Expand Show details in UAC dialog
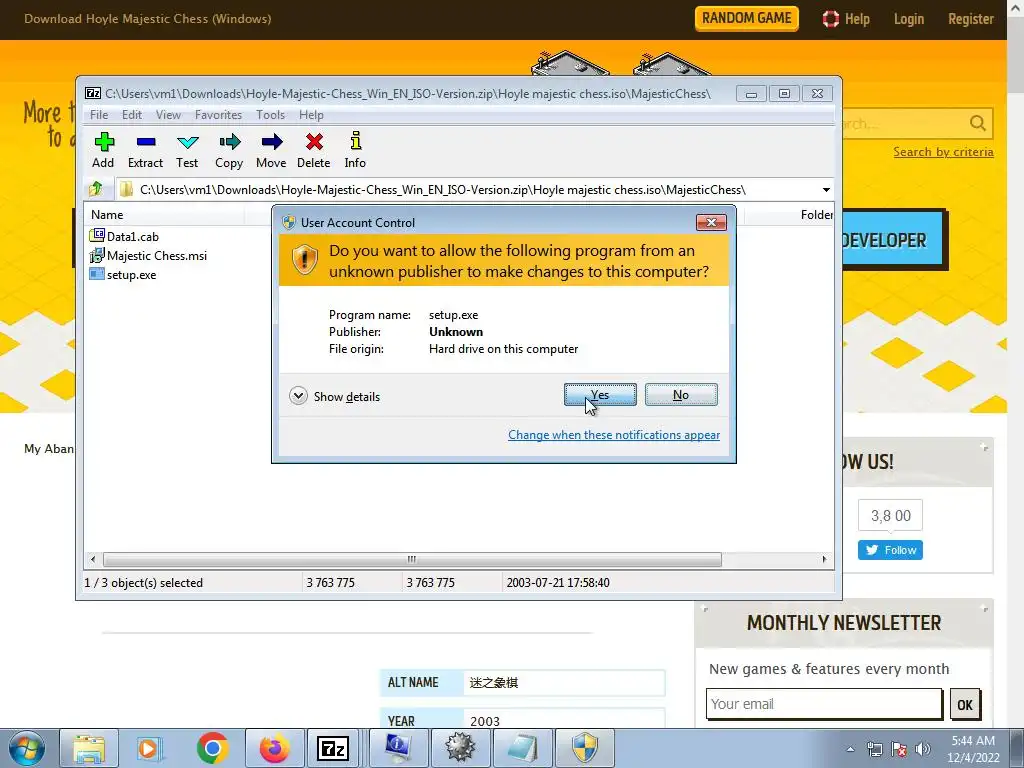1024x768 pixels. 334,396
